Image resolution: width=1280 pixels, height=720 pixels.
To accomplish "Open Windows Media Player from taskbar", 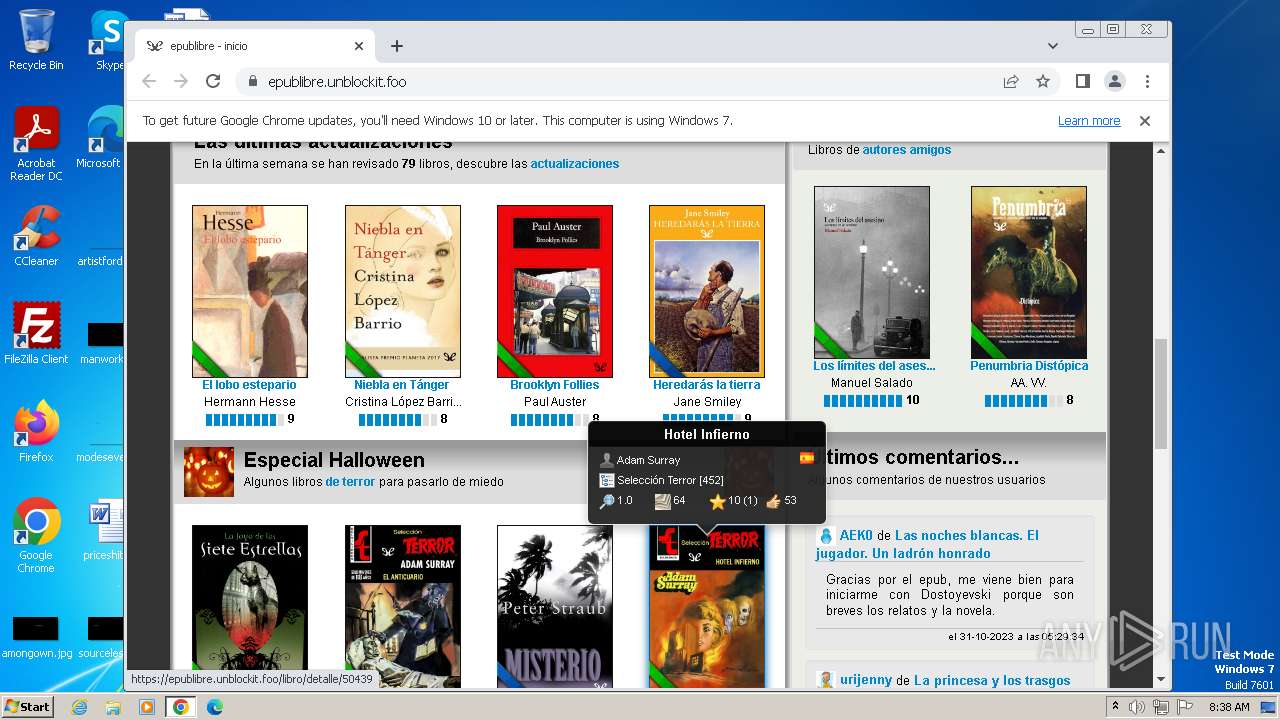I will [x=147, y=707].
